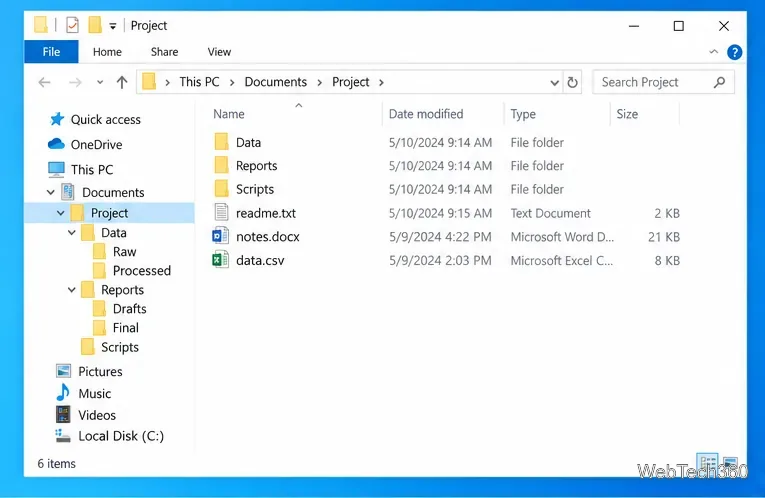
Task: Sort by the Size column header
Action: [627, 114]
